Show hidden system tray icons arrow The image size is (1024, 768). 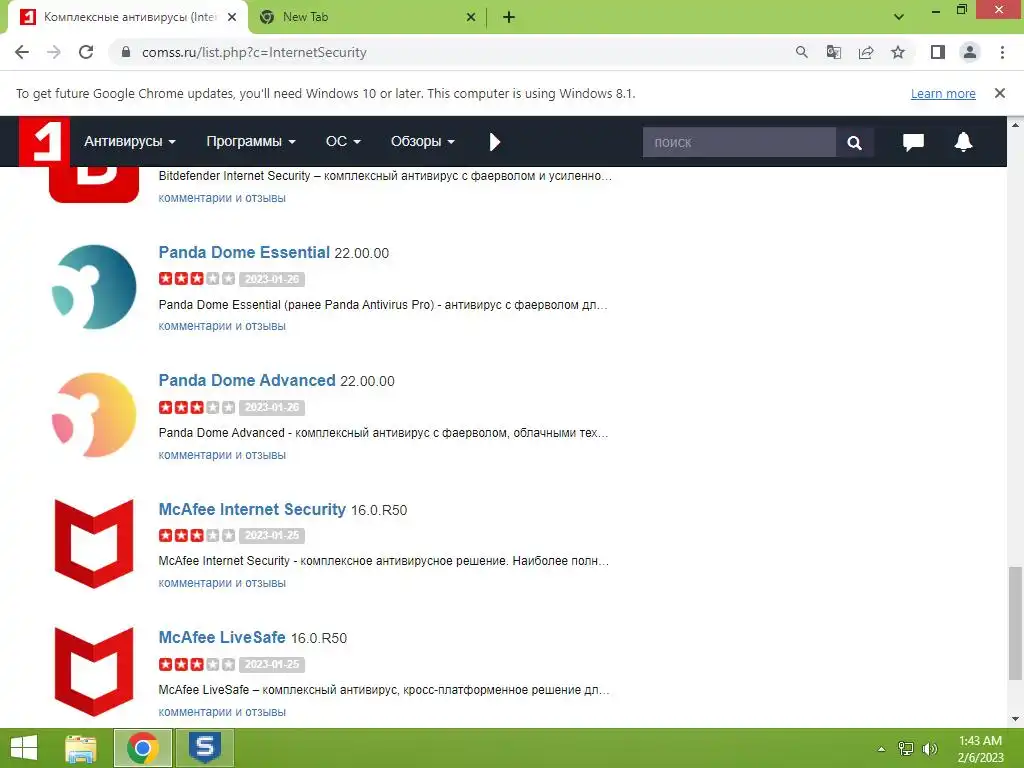pyautogui.click(x=881, y=749)
